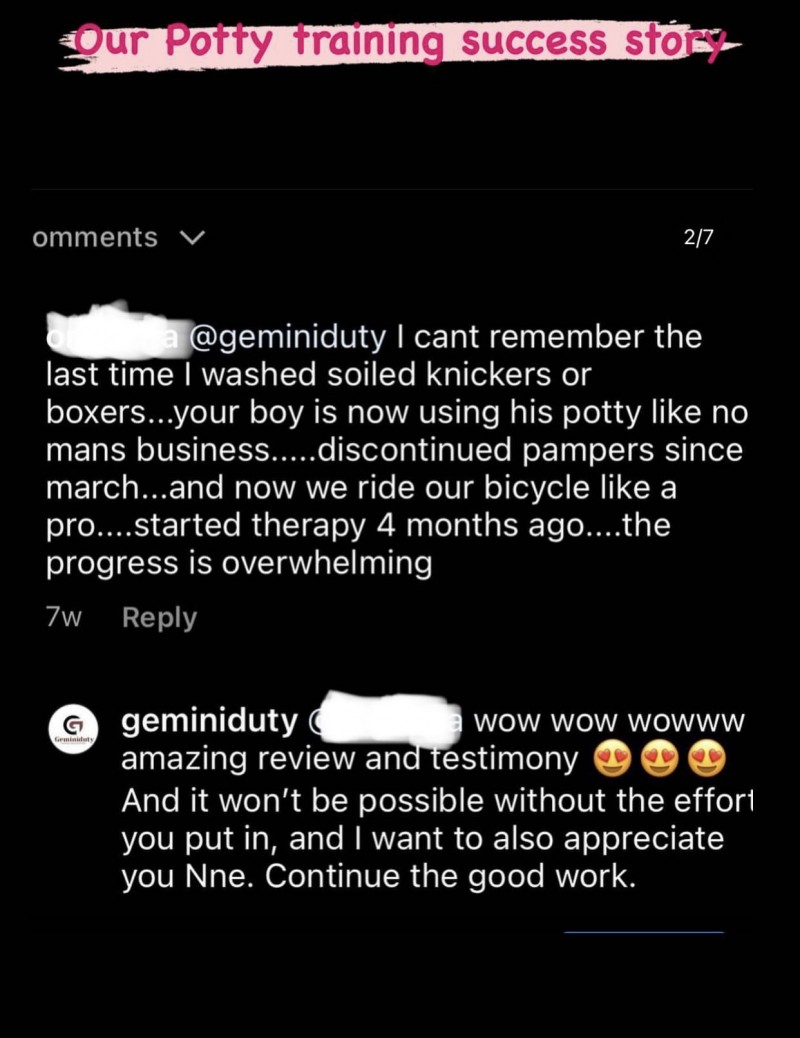Open the @geminiduty mention in first comment
Screen dimensions: 800x1038
pos(285,337)
